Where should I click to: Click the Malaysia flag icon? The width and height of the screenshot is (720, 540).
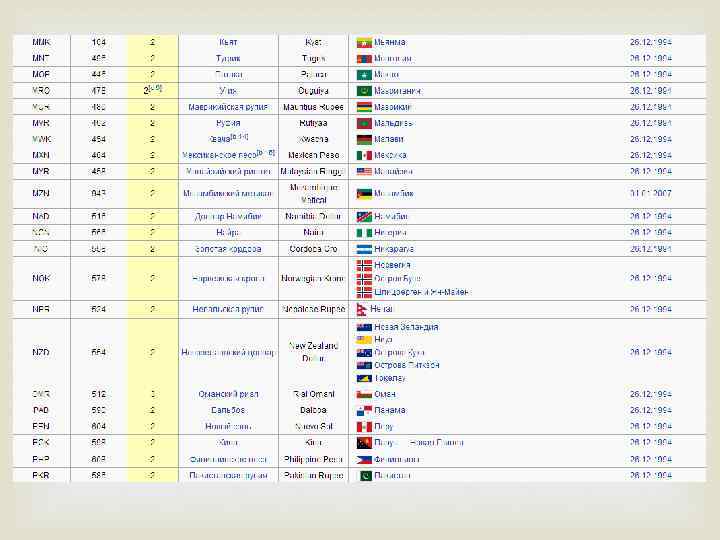[x=364, y=171]
